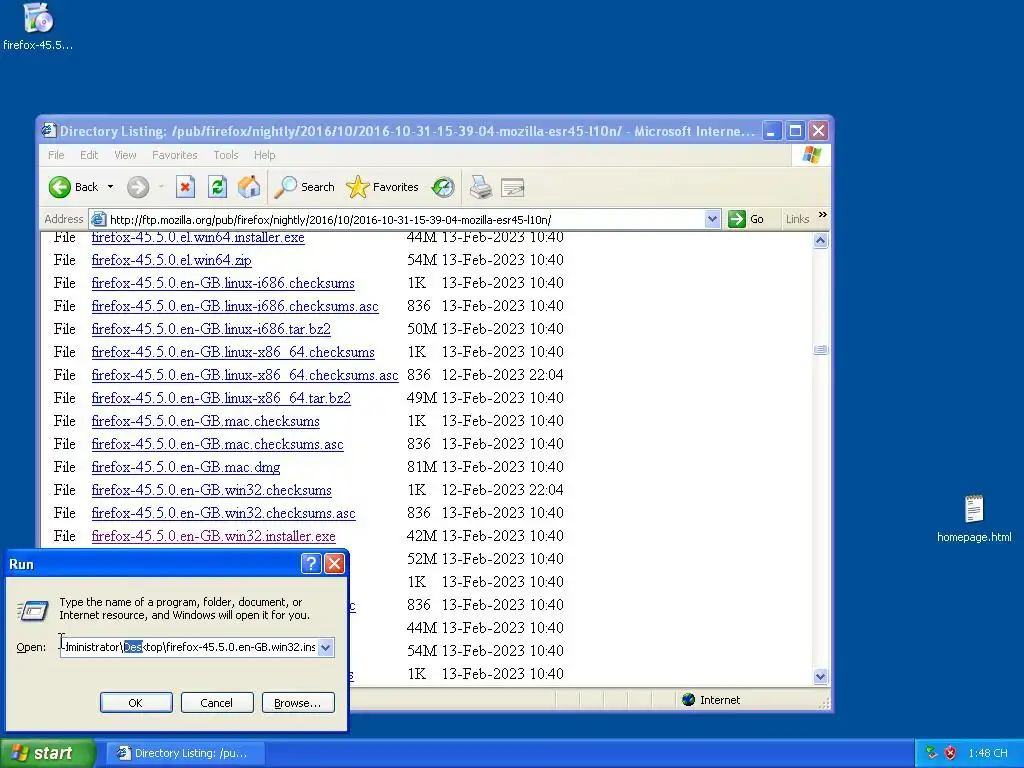Click OK in the Run dialog
This screenshot has height=768, width=1024.
(x=136, y=703)
